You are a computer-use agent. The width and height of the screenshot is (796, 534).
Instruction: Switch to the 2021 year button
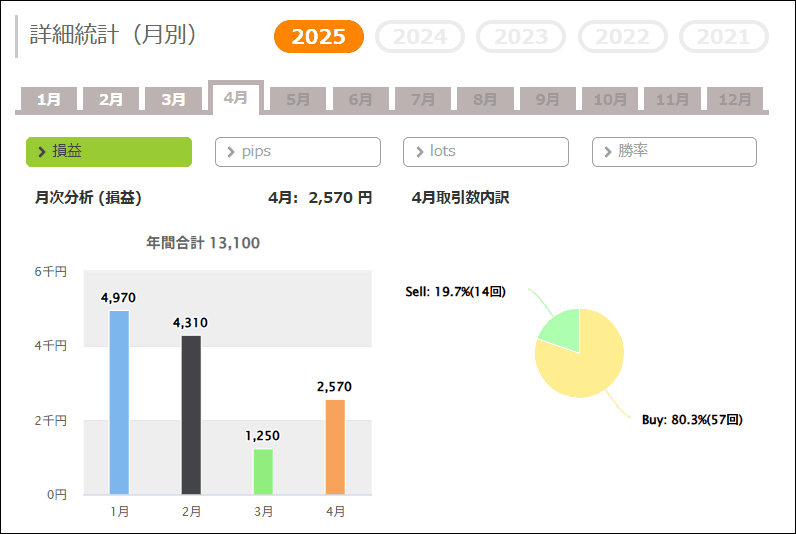click(x=723, y=37)
